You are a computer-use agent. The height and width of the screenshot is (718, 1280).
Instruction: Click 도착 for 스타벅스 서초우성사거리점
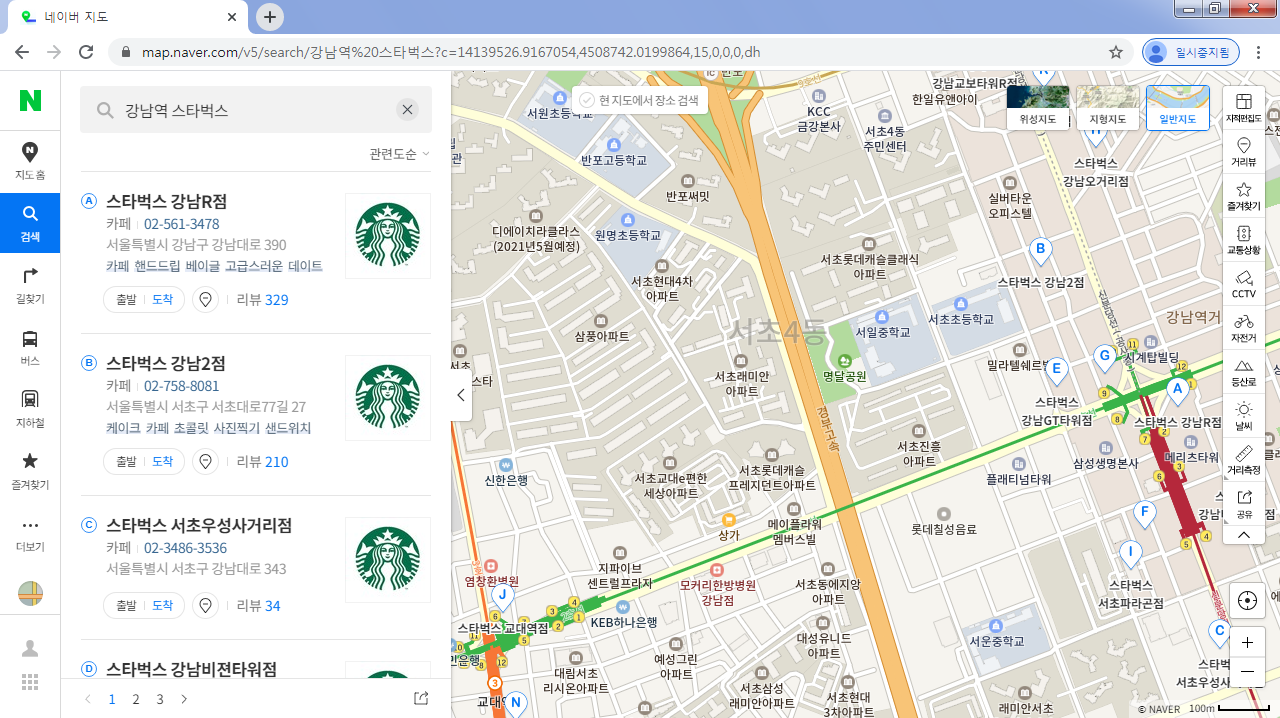(162, 606)
